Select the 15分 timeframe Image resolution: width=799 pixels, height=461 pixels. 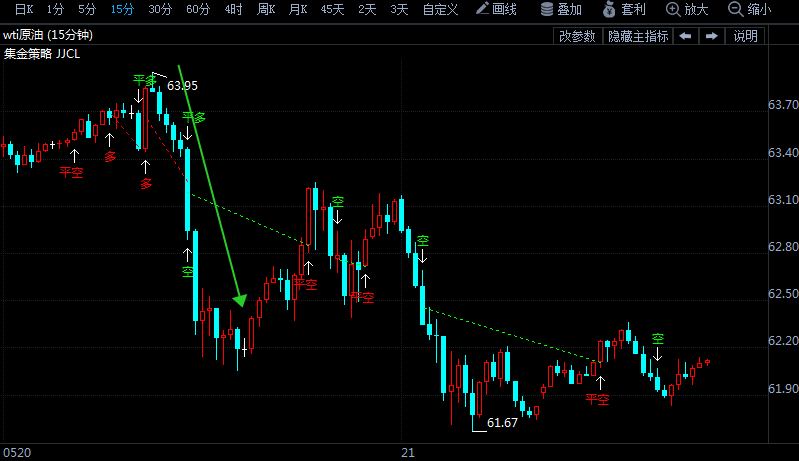(122, 9)
